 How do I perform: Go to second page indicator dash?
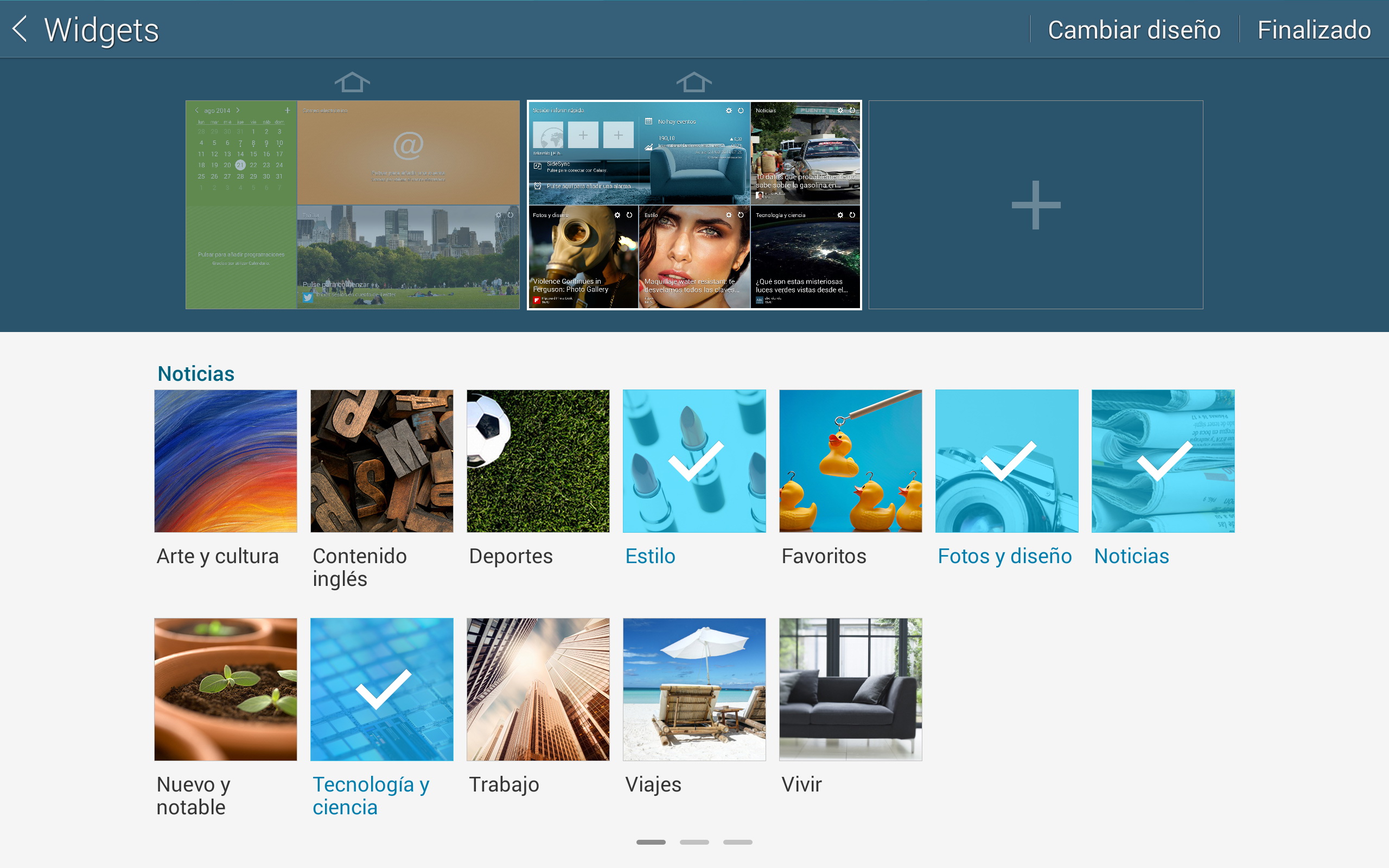(x=694, y=842)
